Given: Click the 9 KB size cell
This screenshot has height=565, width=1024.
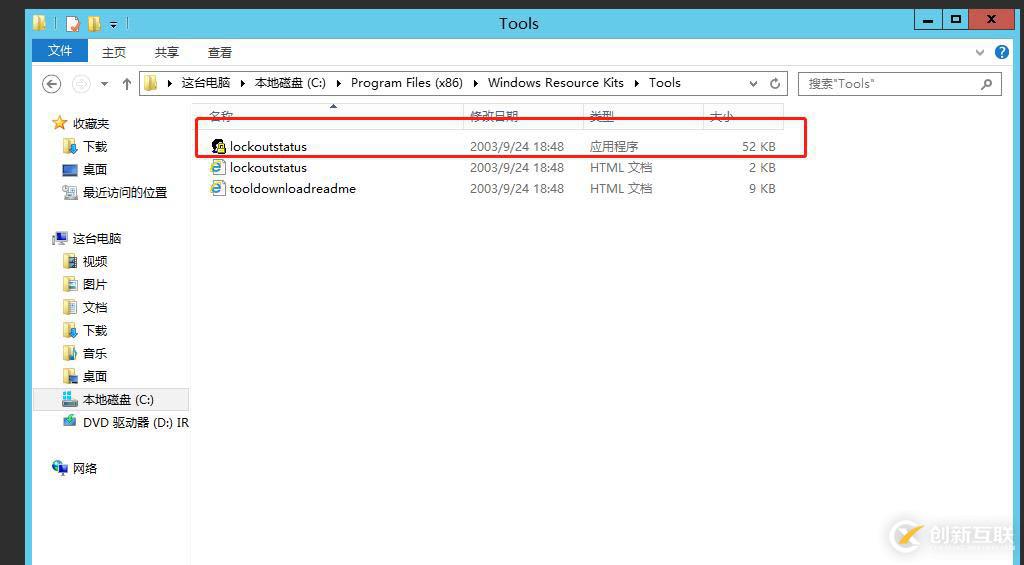Looking at the screenshot, I should click(762, 188).
